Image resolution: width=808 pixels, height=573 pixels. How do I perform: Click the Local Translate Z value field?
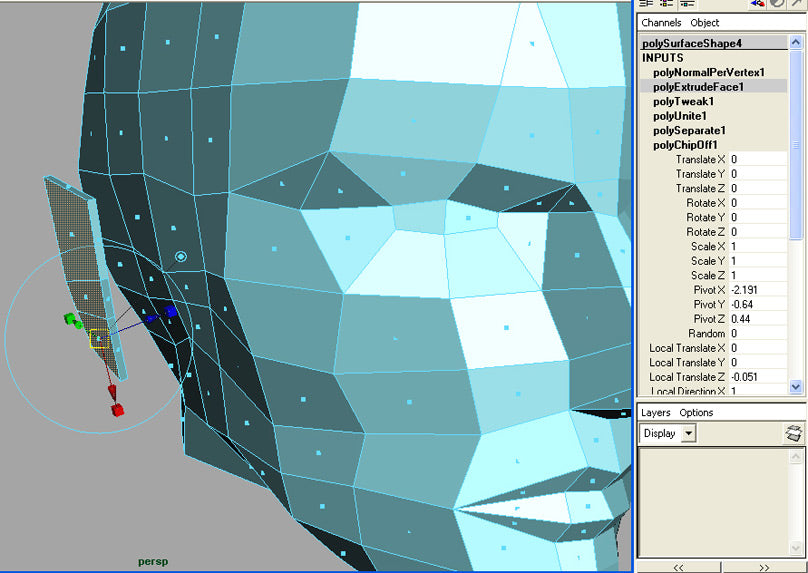tap(757, 377)
